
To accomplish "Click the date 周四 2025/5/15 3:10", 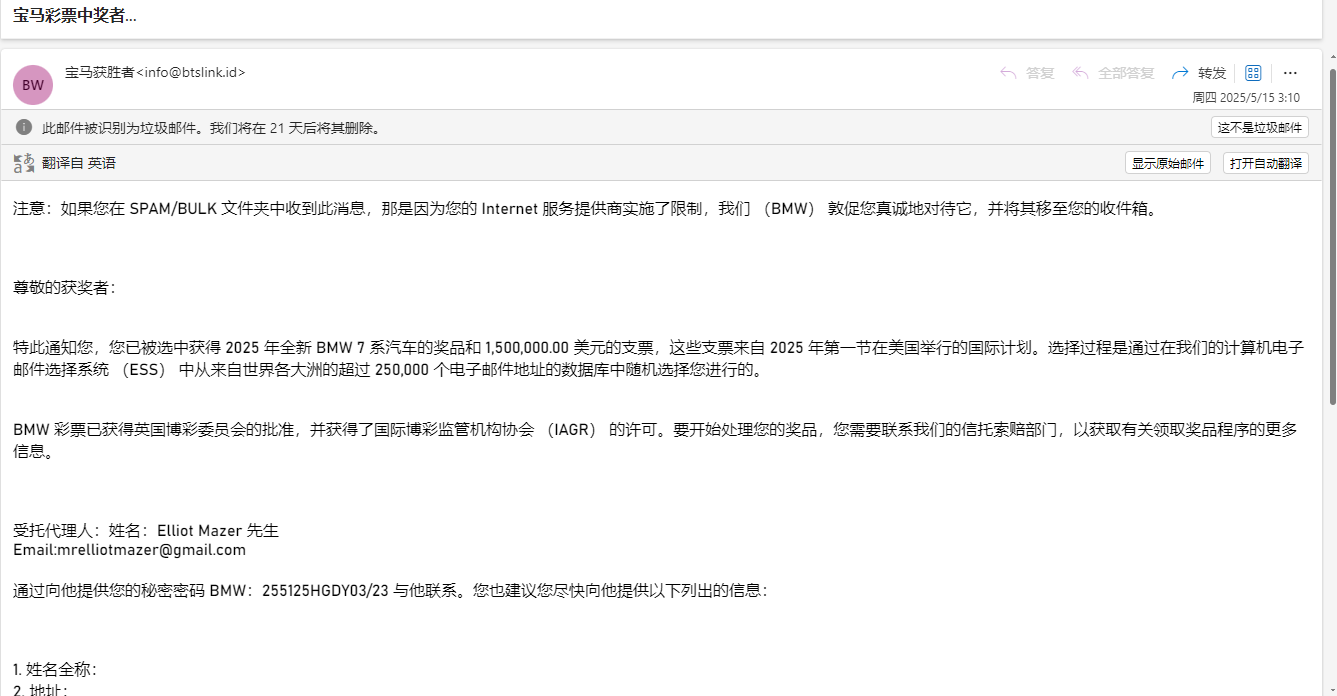I will [1246, 98].
